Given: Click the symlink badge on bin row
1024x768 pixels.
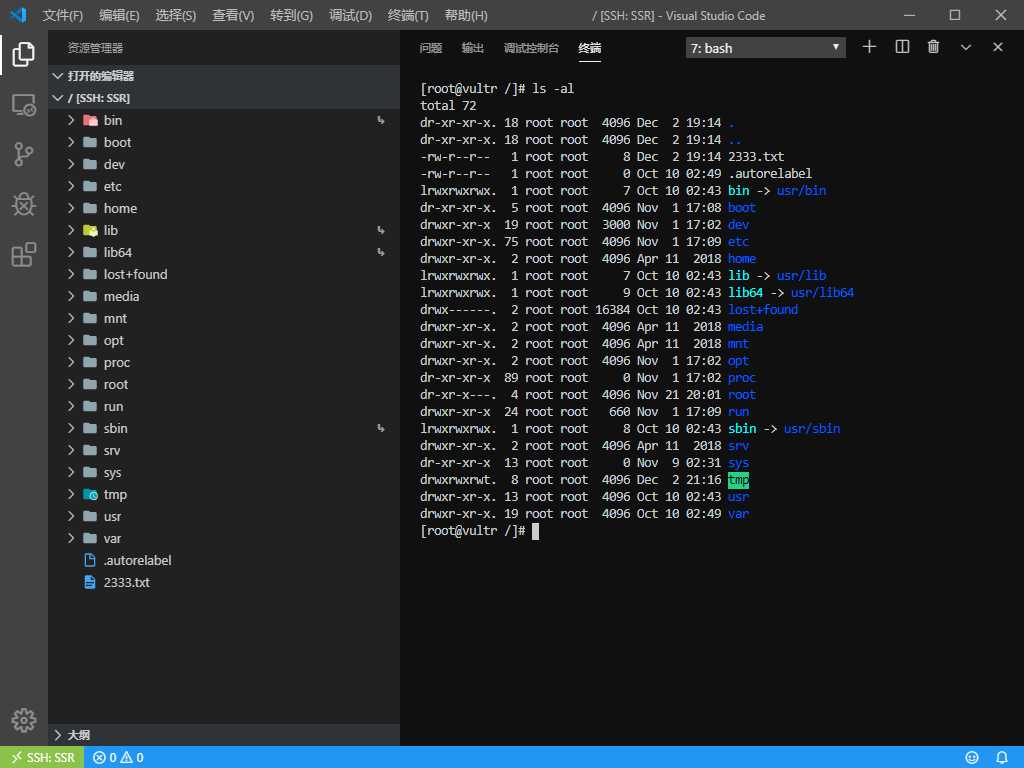Looking at the screenshot, I should (x=381, y=120).
